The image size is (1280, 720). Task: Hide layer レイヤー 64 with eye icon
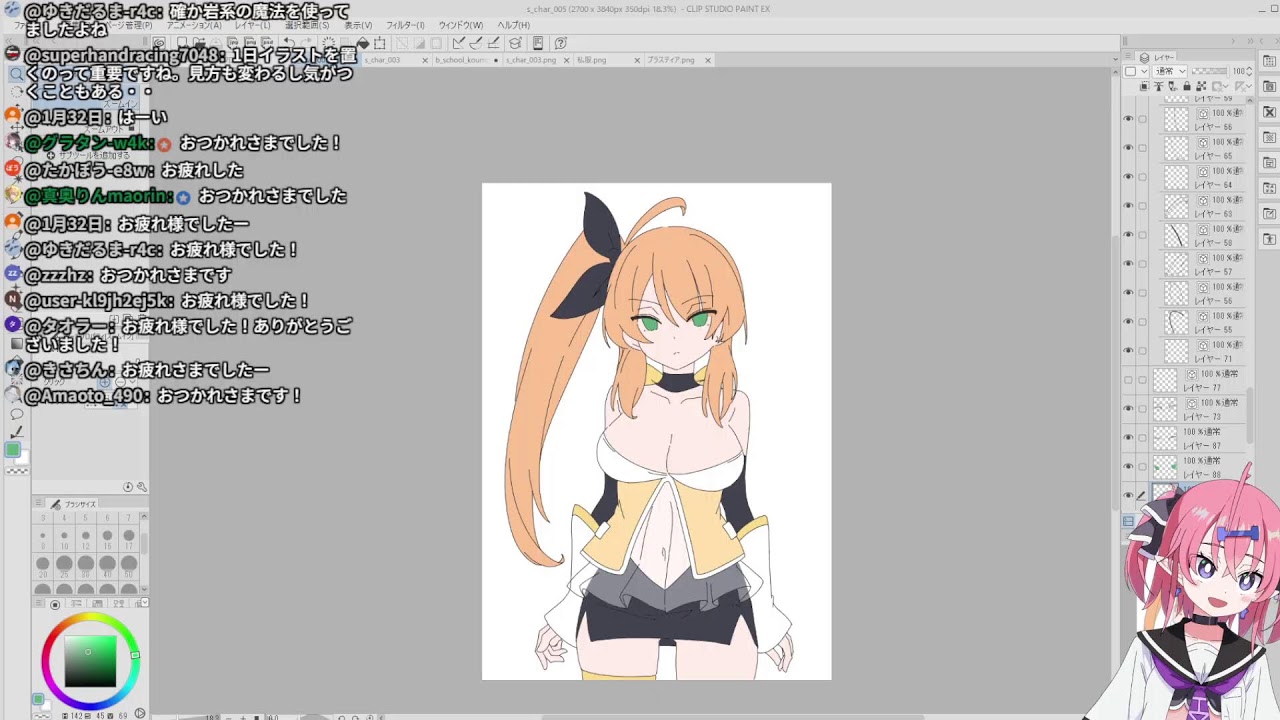coord(1129,176)
